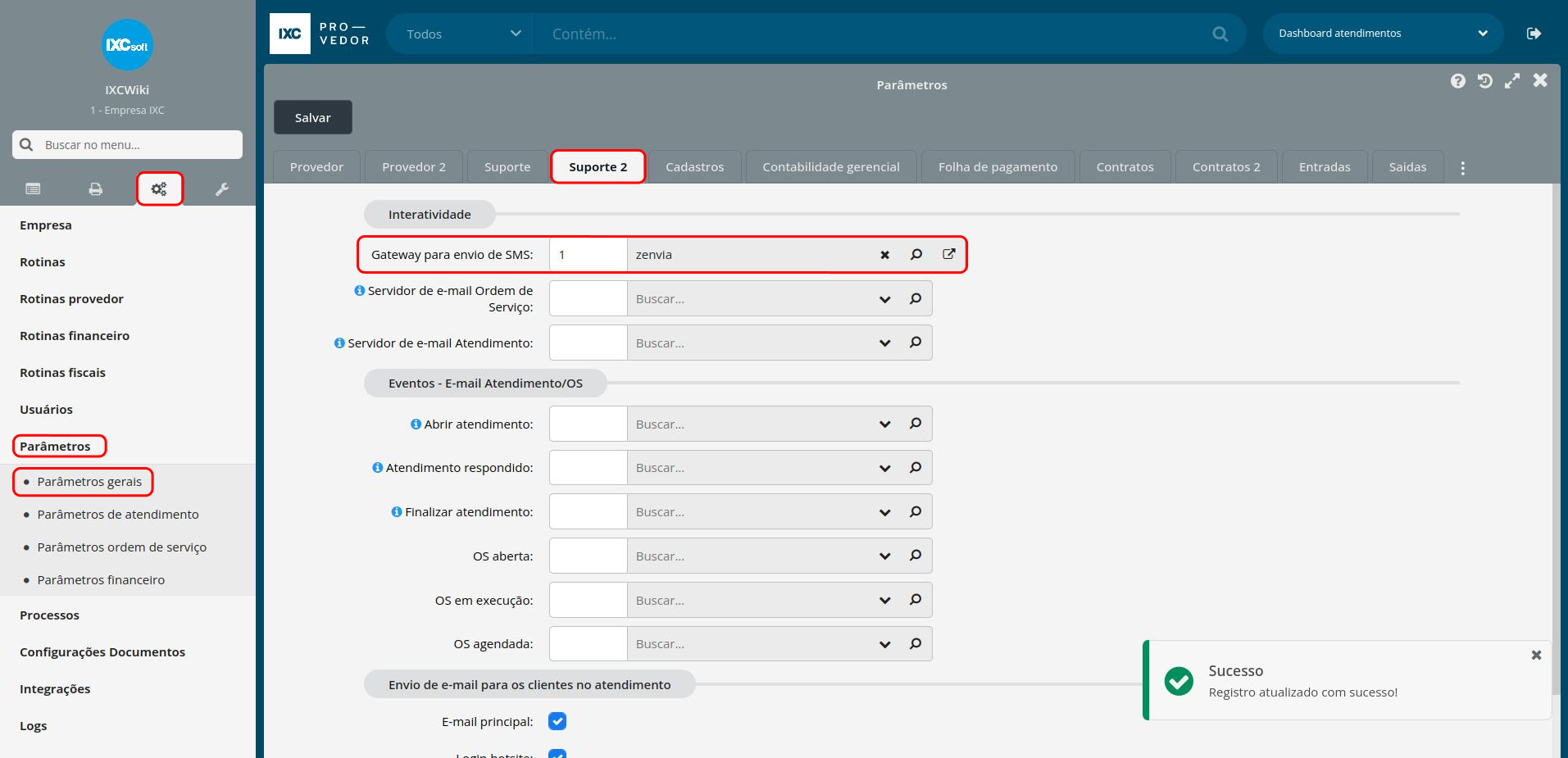Open Configurações Documentos menu
The height and width of the screenshot is (758, 1568).
102,652
